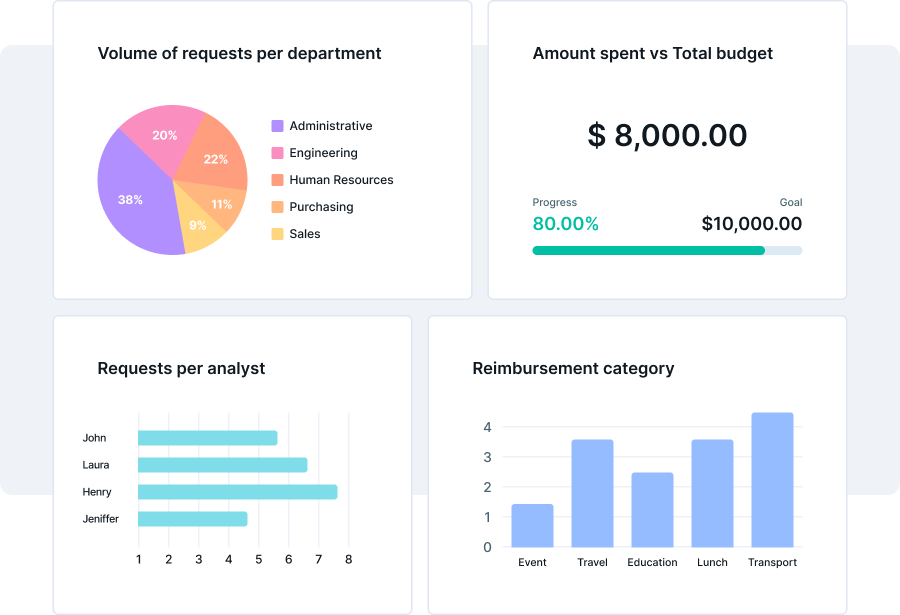Select the yellow Sales legend swatch
900x615 pixels.
(x=277, y=234)
